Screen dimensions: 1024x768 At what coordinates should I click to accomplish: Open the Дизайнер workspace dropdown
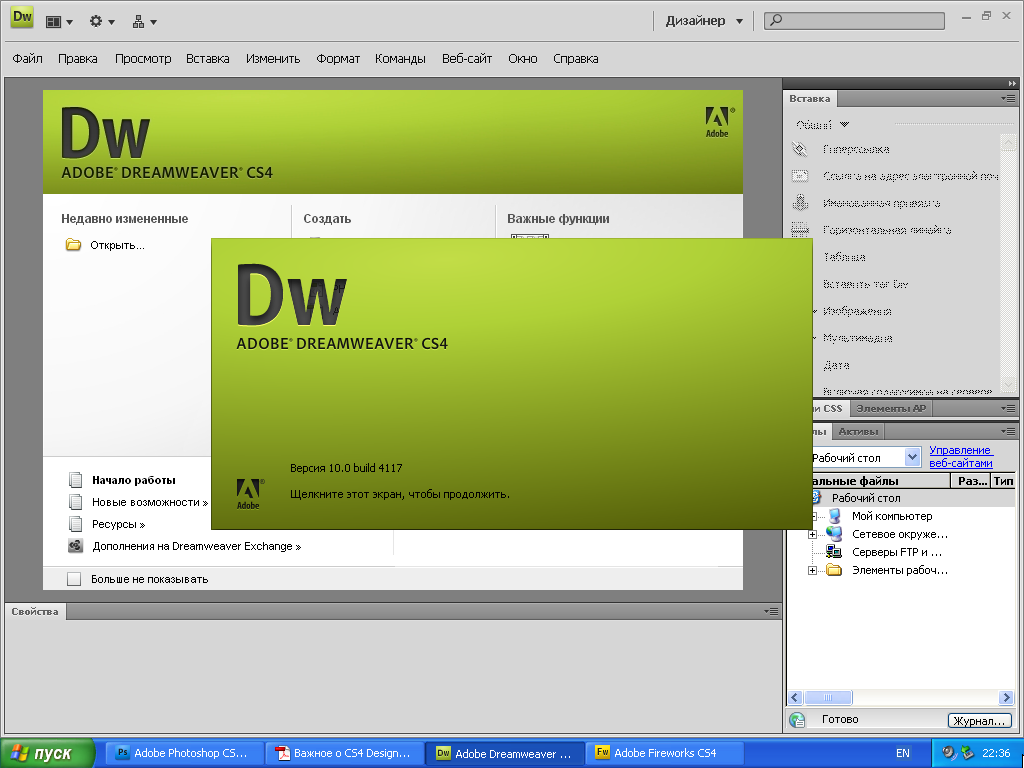click(704, 21)
